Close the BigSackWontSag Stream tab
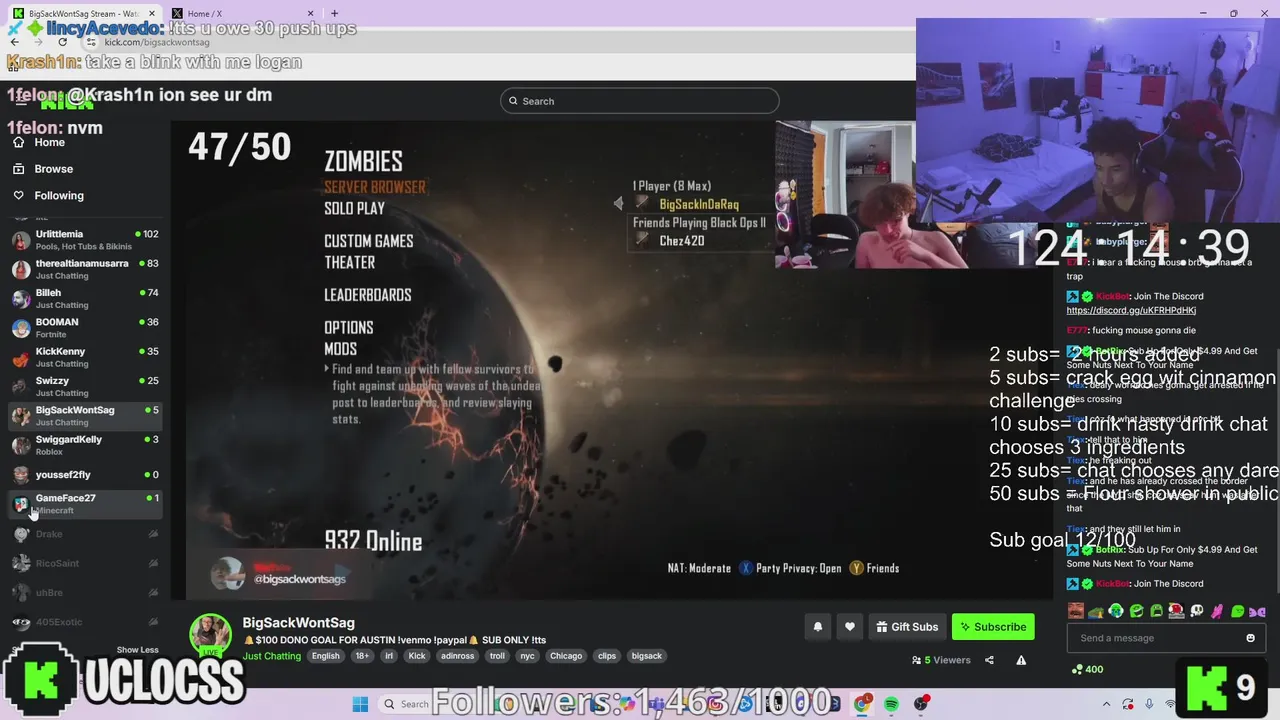 click(x=153, y=13)
